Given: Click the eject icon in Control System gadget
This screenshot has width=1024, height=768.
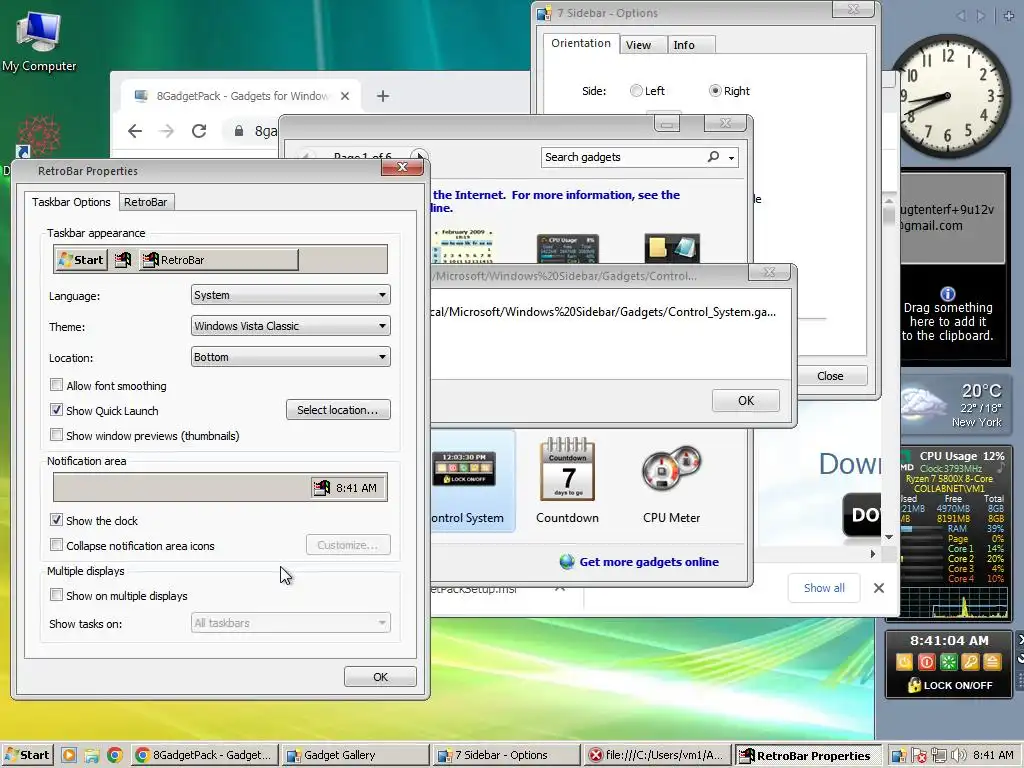Looking at the screenshot, I should pos(992,662).
